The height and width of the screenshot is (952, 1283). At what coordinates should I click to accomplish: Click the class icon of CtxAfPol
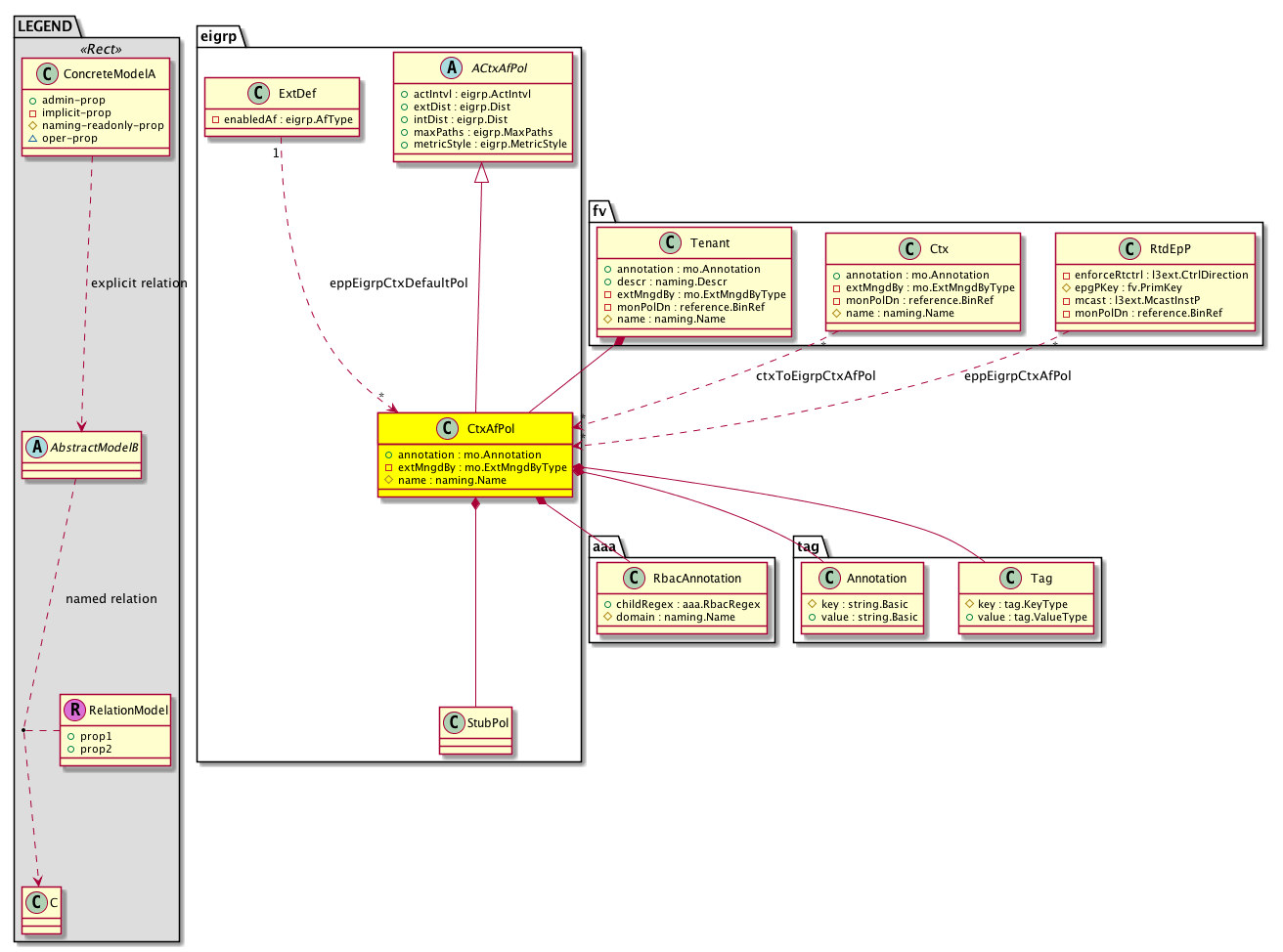(x=447, y=428)
